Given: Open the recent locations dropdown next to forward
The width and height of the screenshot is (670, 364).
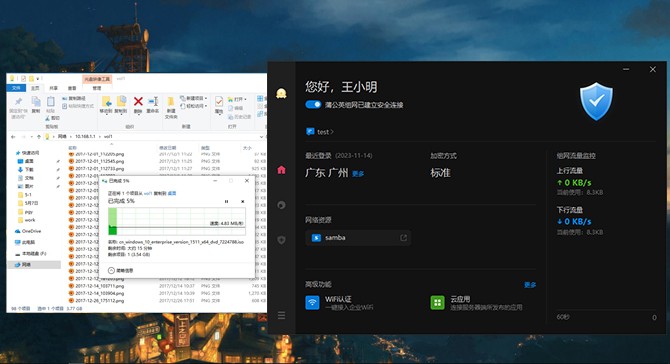Looking at the screenshot, I should pyautogui.click(x=32, y=137).
